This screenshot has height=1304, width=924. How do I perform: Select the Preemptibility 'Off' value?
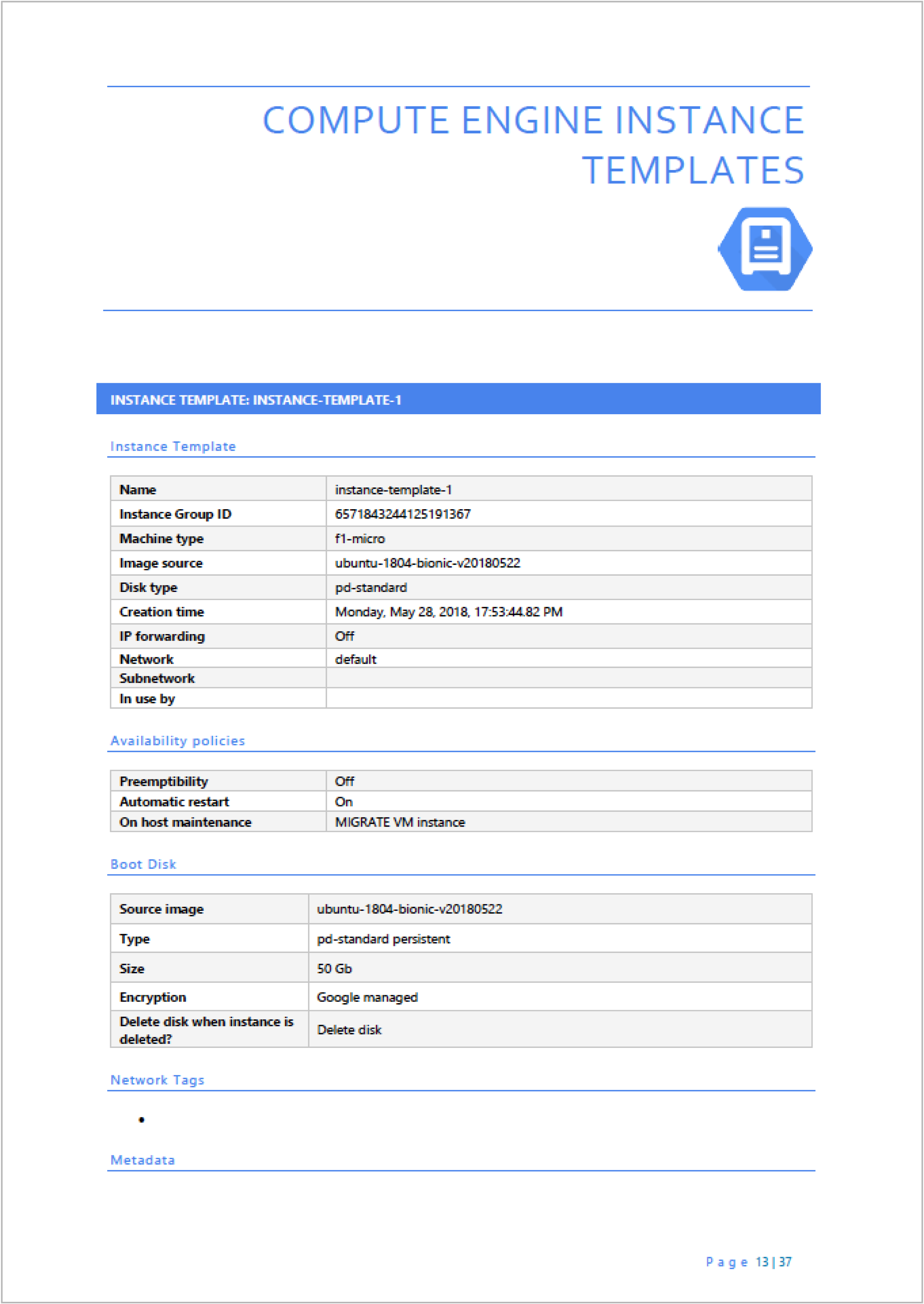344,782
